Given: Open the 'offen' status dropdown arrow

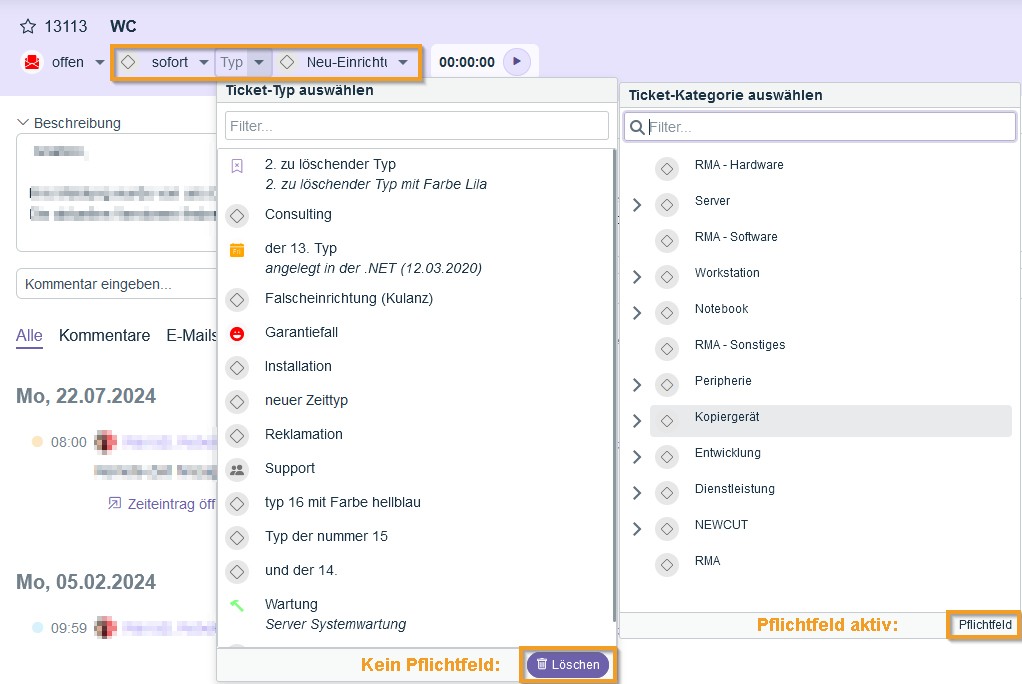Looking at the screenshot, I should (100, 62).
